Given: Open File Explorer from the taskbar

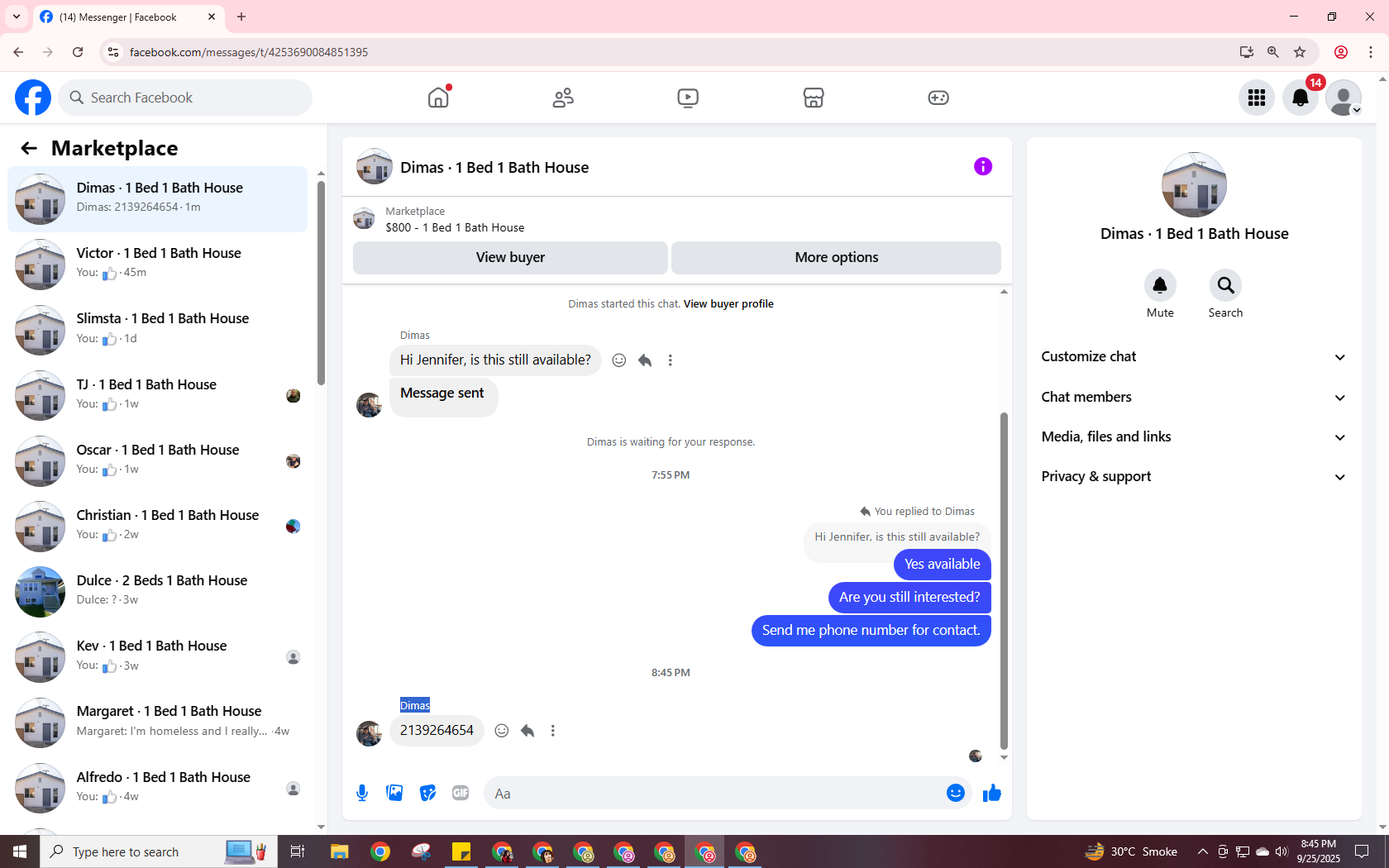Looking at the screenshot, I should (339, 851).
